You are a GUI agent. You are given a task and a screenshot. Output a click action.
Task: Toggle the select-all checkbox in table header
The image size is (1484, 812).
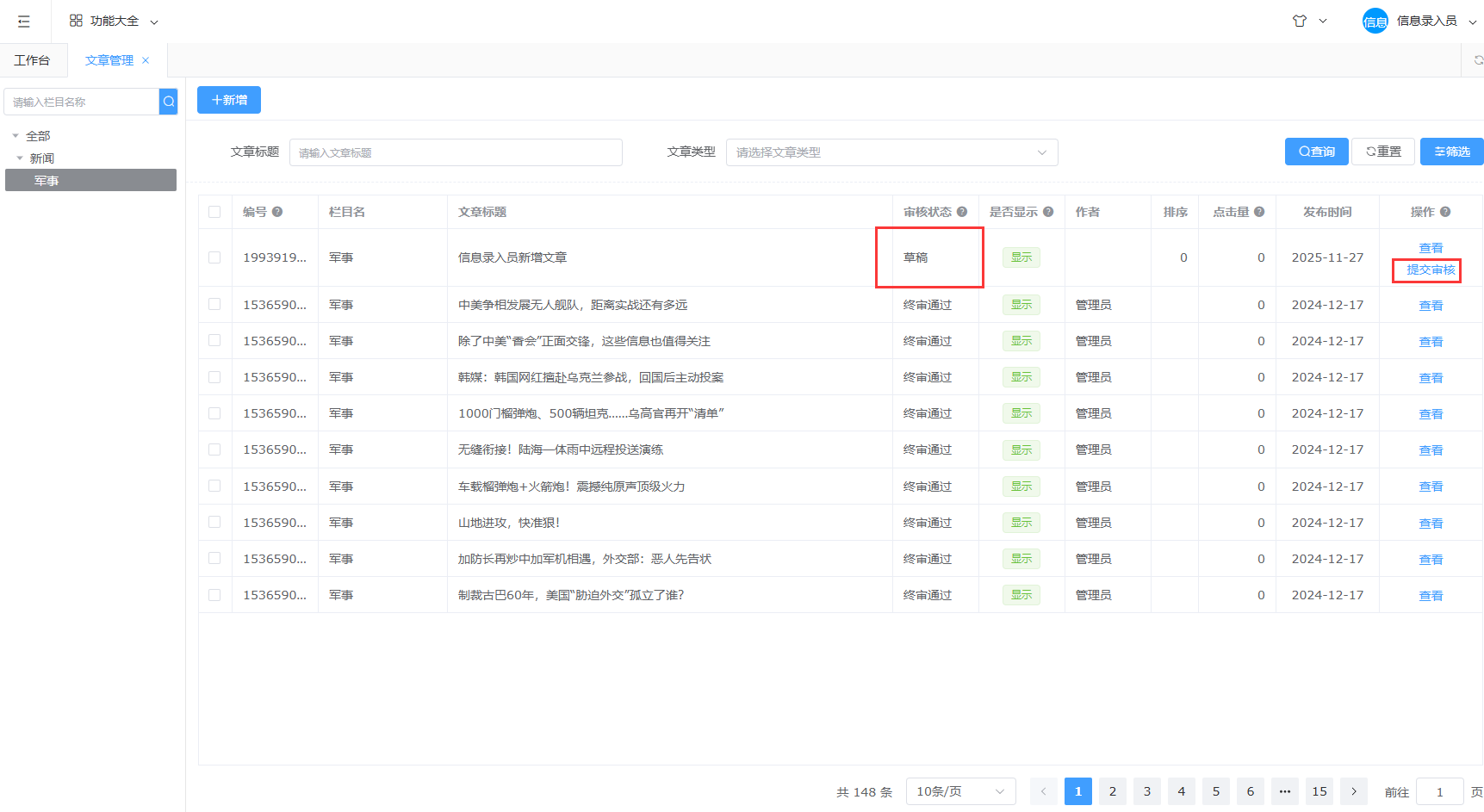click(214, 212)
